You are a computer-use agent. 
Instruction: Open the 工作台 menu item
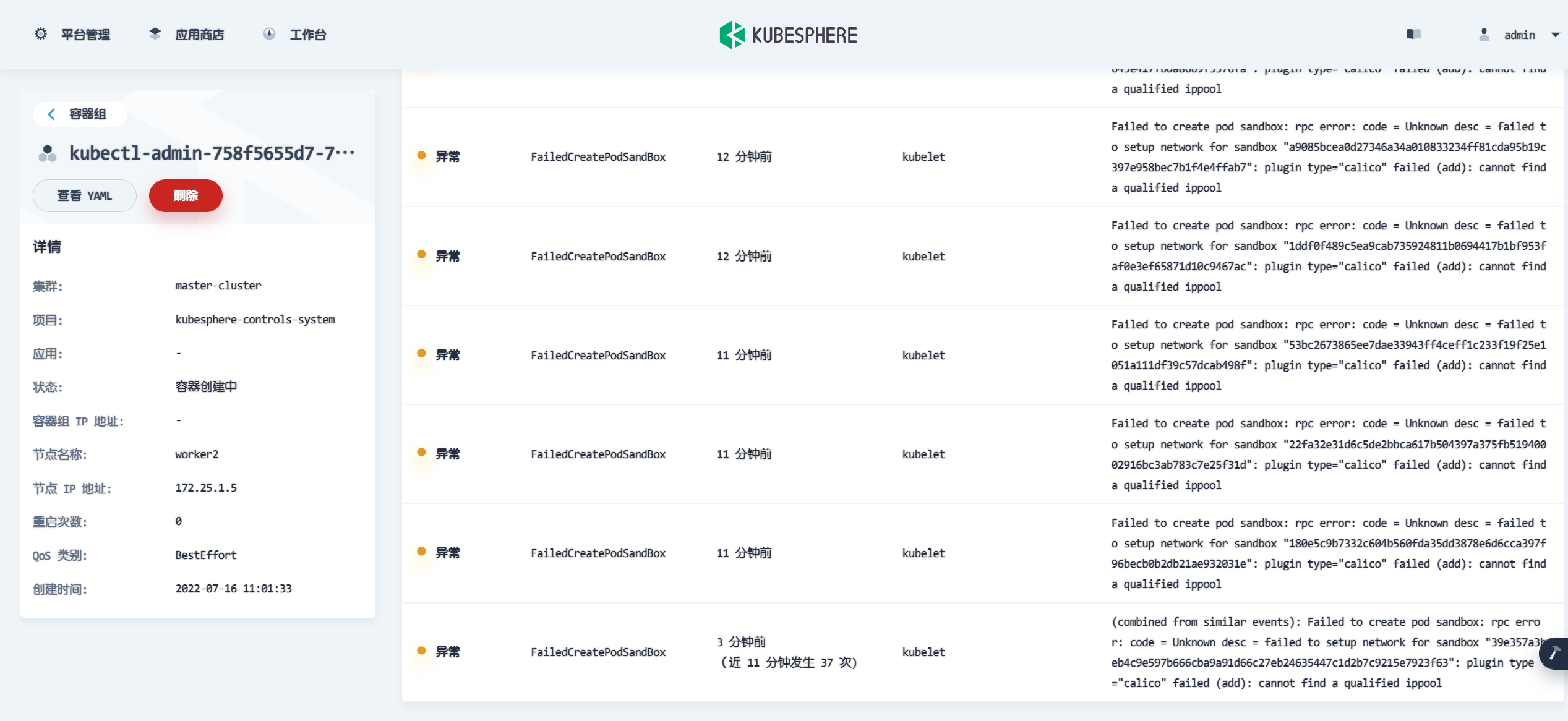pyautogui.click(x=307, y=35)
